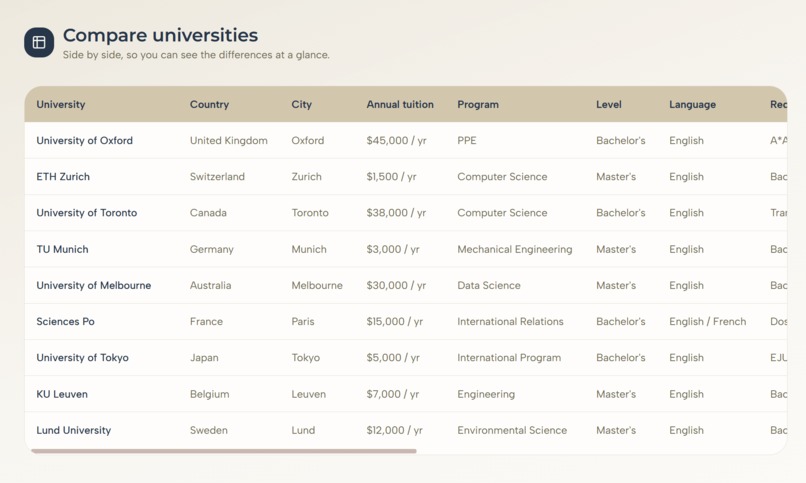
Task: Click the Level column header
Action: tap(609, 104)
